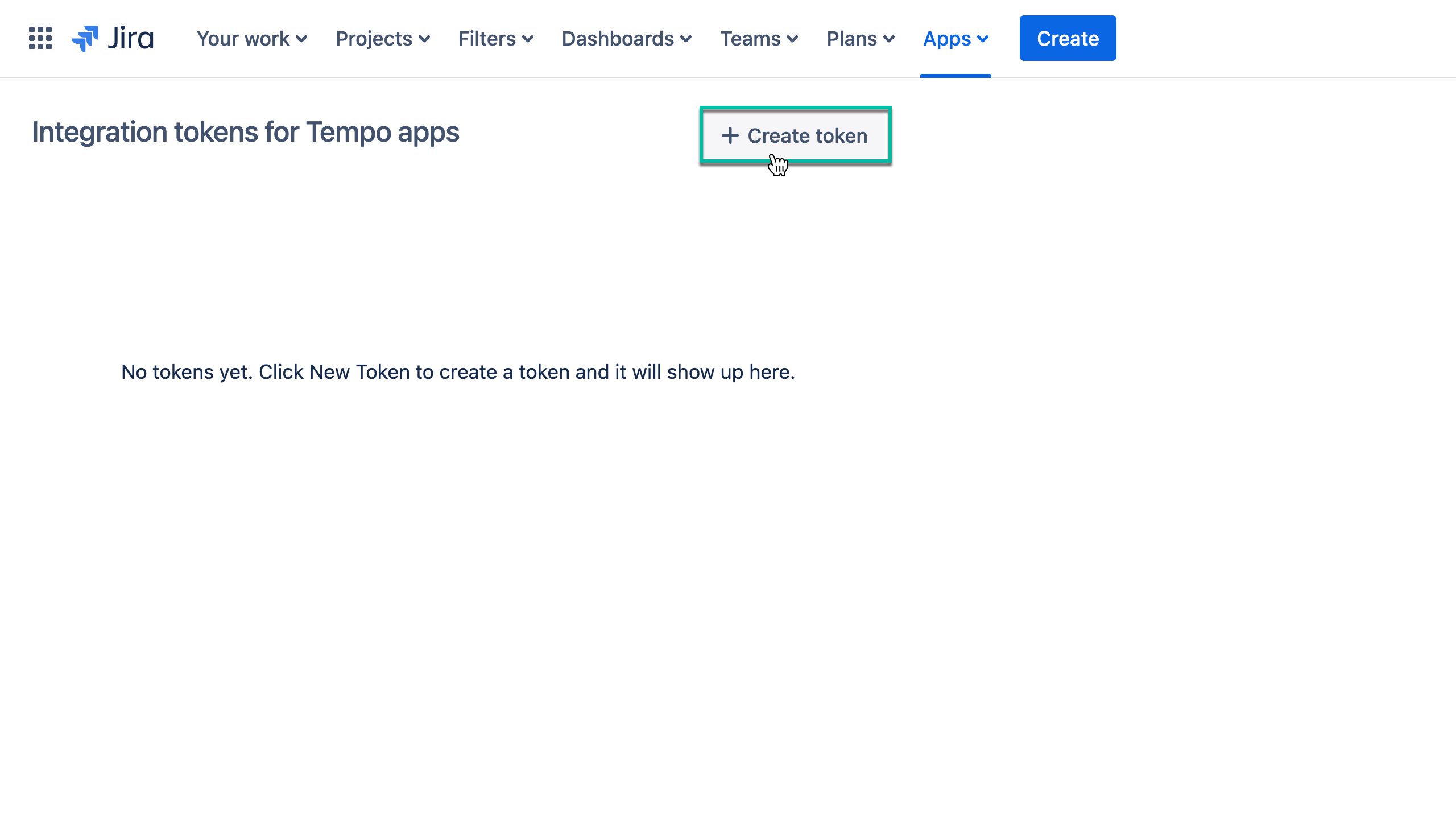Screen dimensions: 1456x819
Task: Open the Filters dropdown arrow
Action: 528,40
